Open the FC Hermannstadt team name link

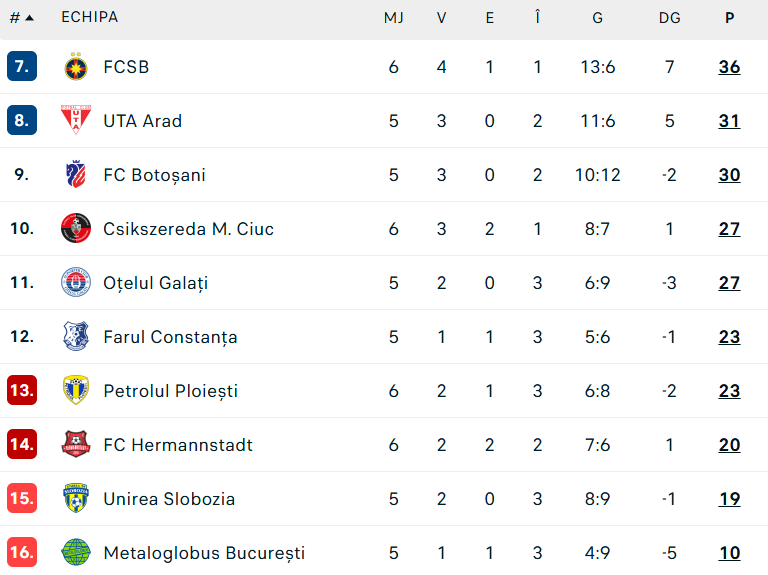coord(178,445)
